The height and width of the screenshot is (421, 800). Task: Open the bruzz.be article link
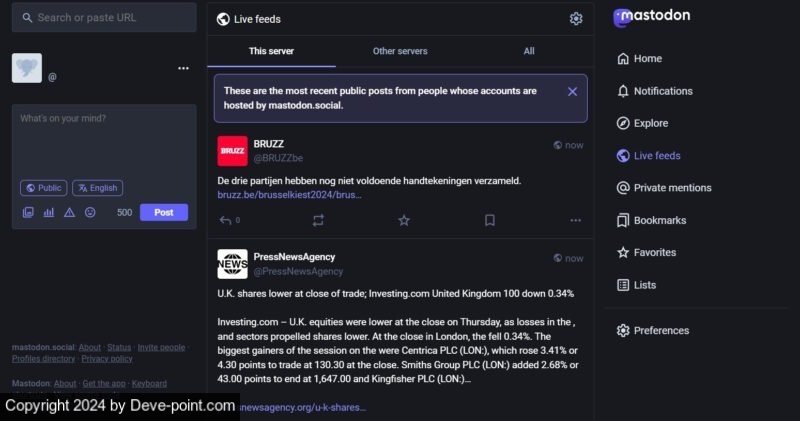pyautogui.click(x=289, y=194)
